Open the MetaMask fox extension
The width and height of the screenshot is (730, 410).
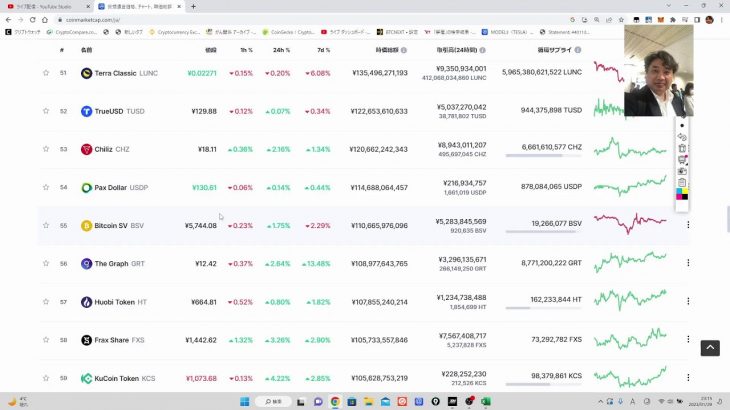(661, 20)
